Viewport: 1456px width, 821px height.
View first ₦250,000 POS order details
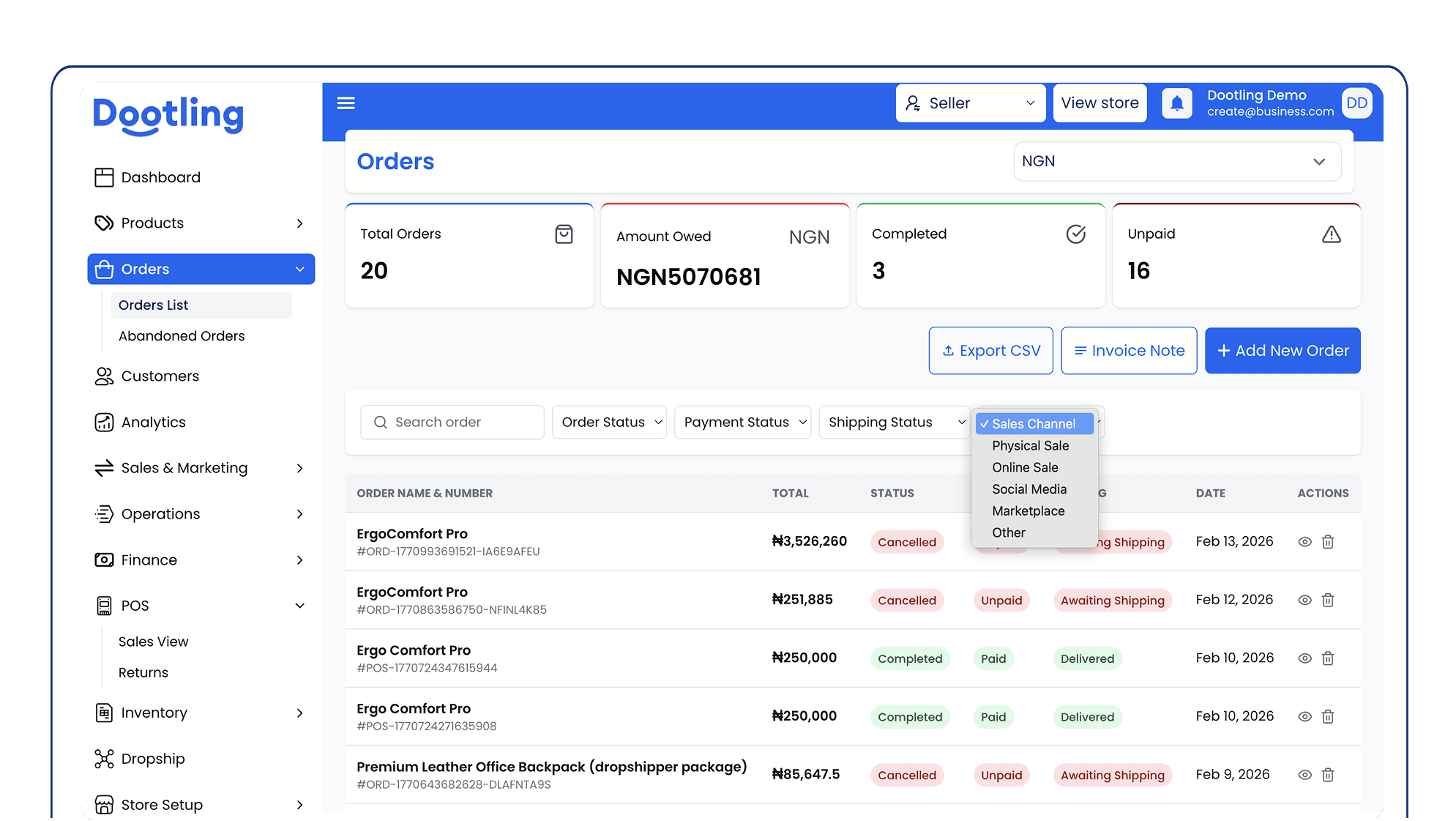click(x=1304, y=658)
